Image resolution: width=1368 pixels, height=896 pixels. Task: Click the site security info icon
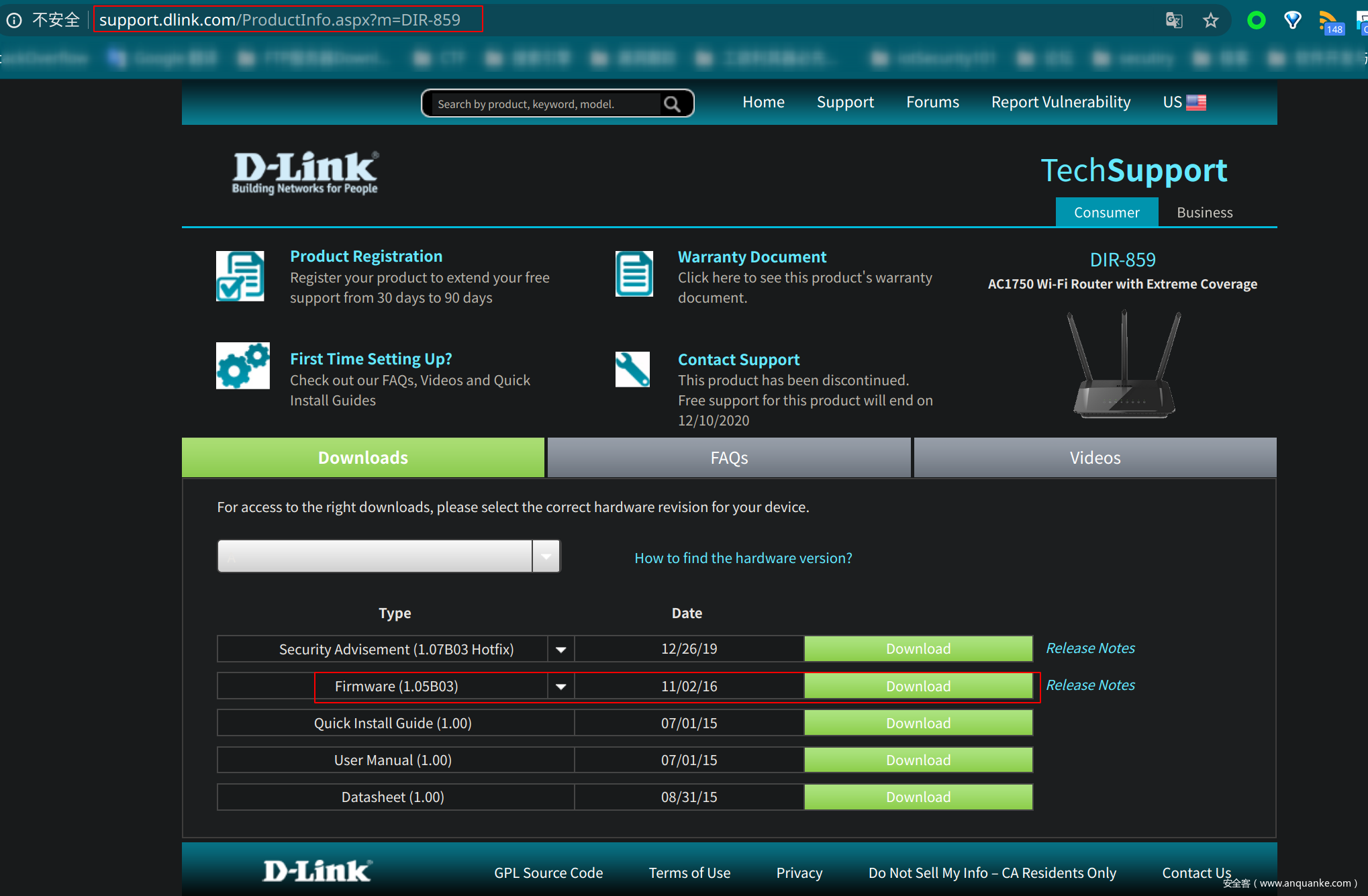(x=14, y=20)
